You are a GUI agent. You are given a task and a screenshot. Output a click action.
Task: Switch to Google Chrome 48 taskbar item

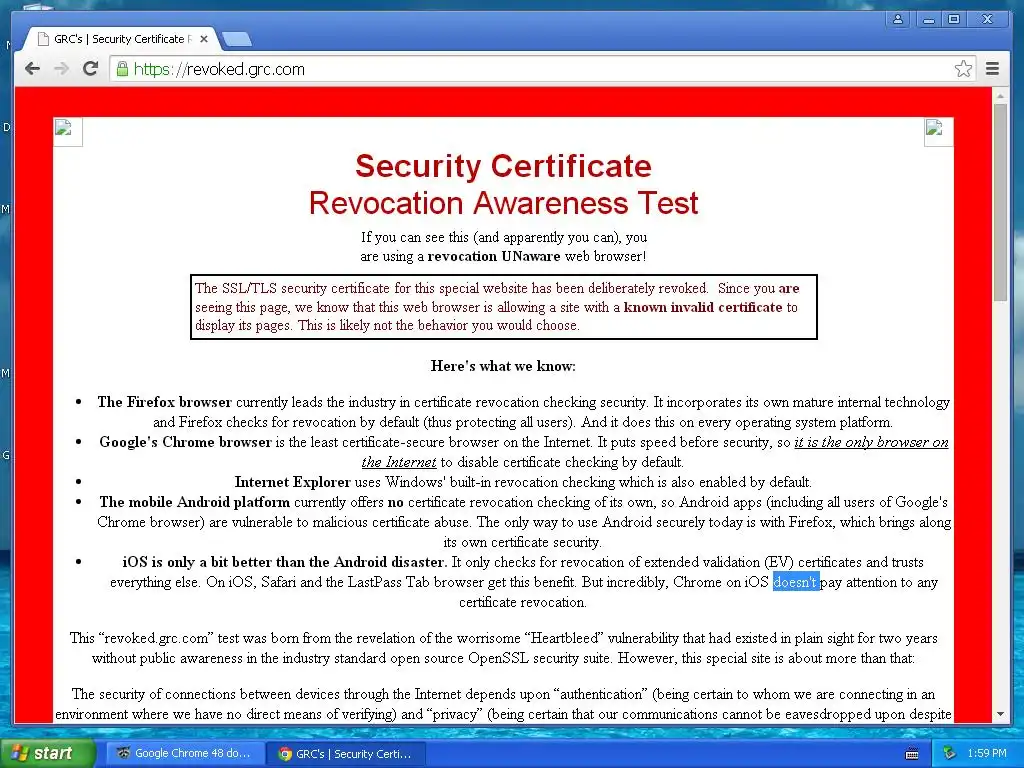185,753
